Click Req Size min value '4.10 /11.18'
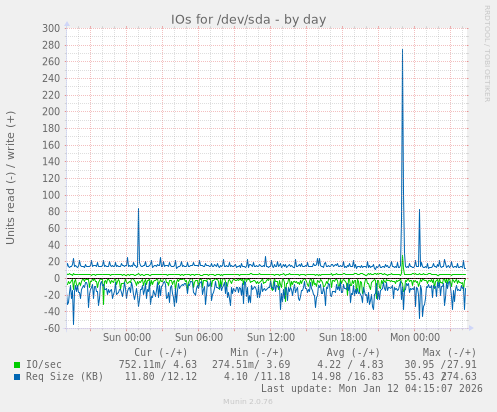This screenshot has width=497, height=412. [x=257, y=377]
